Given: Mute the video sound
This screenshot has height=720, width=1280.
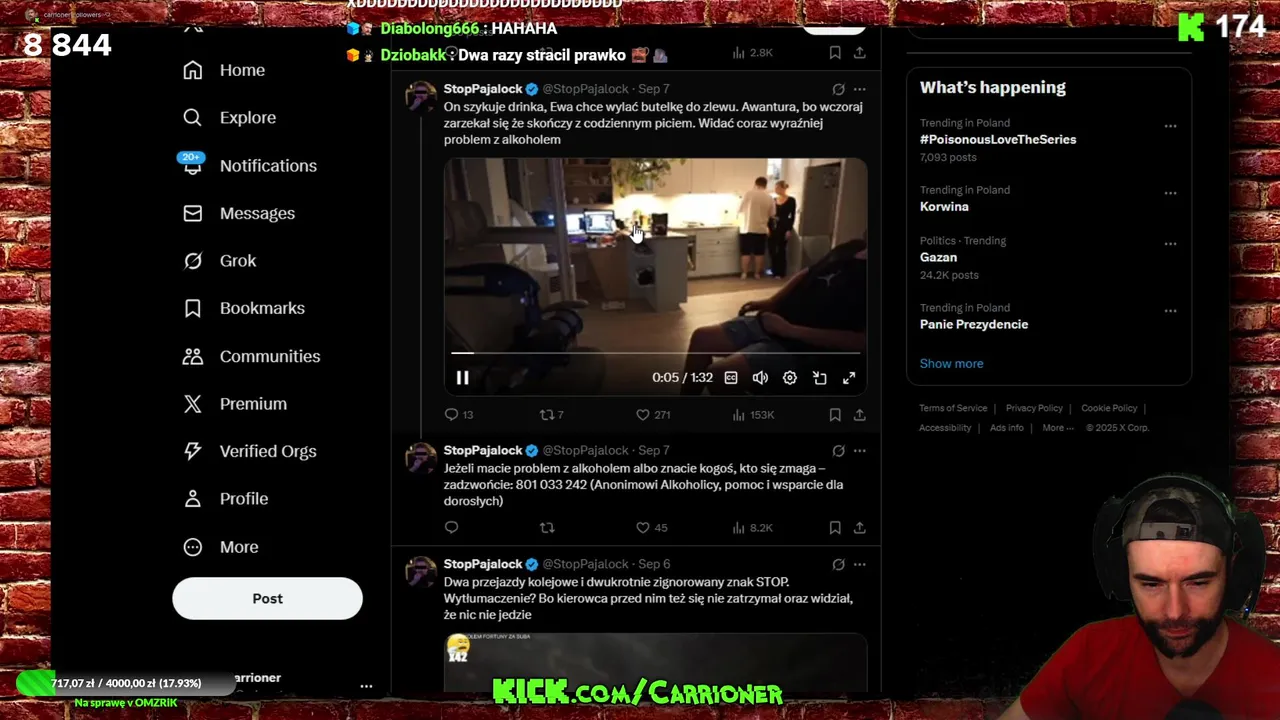Looking at the screenshot, I should point(760,378).
